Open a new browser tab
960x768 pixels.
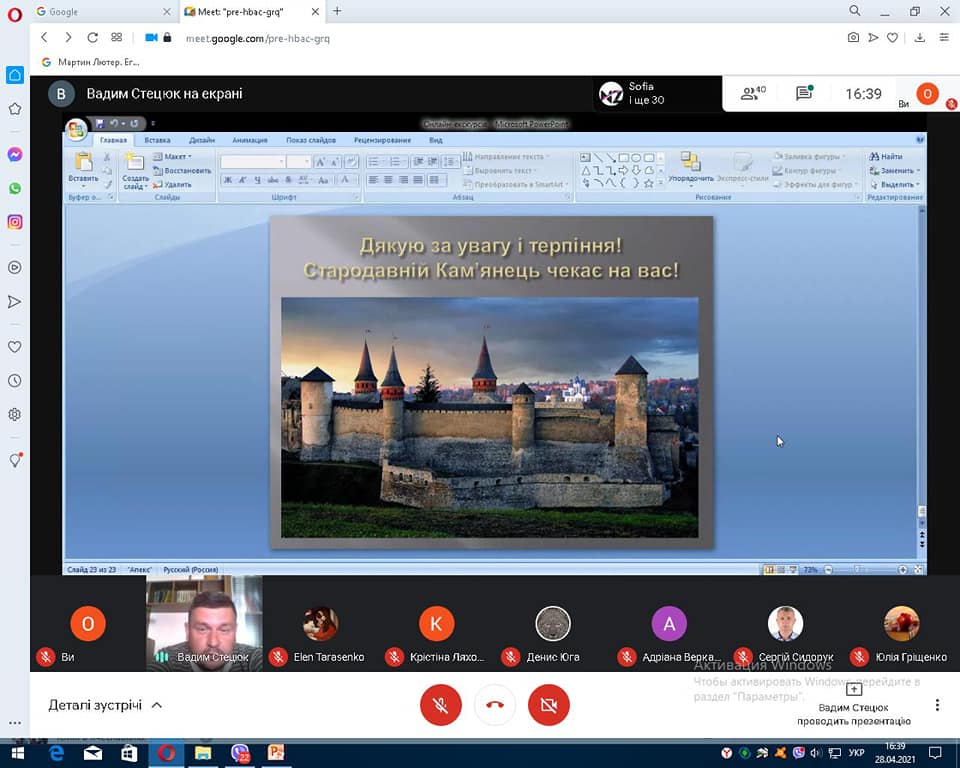(337, 11)
